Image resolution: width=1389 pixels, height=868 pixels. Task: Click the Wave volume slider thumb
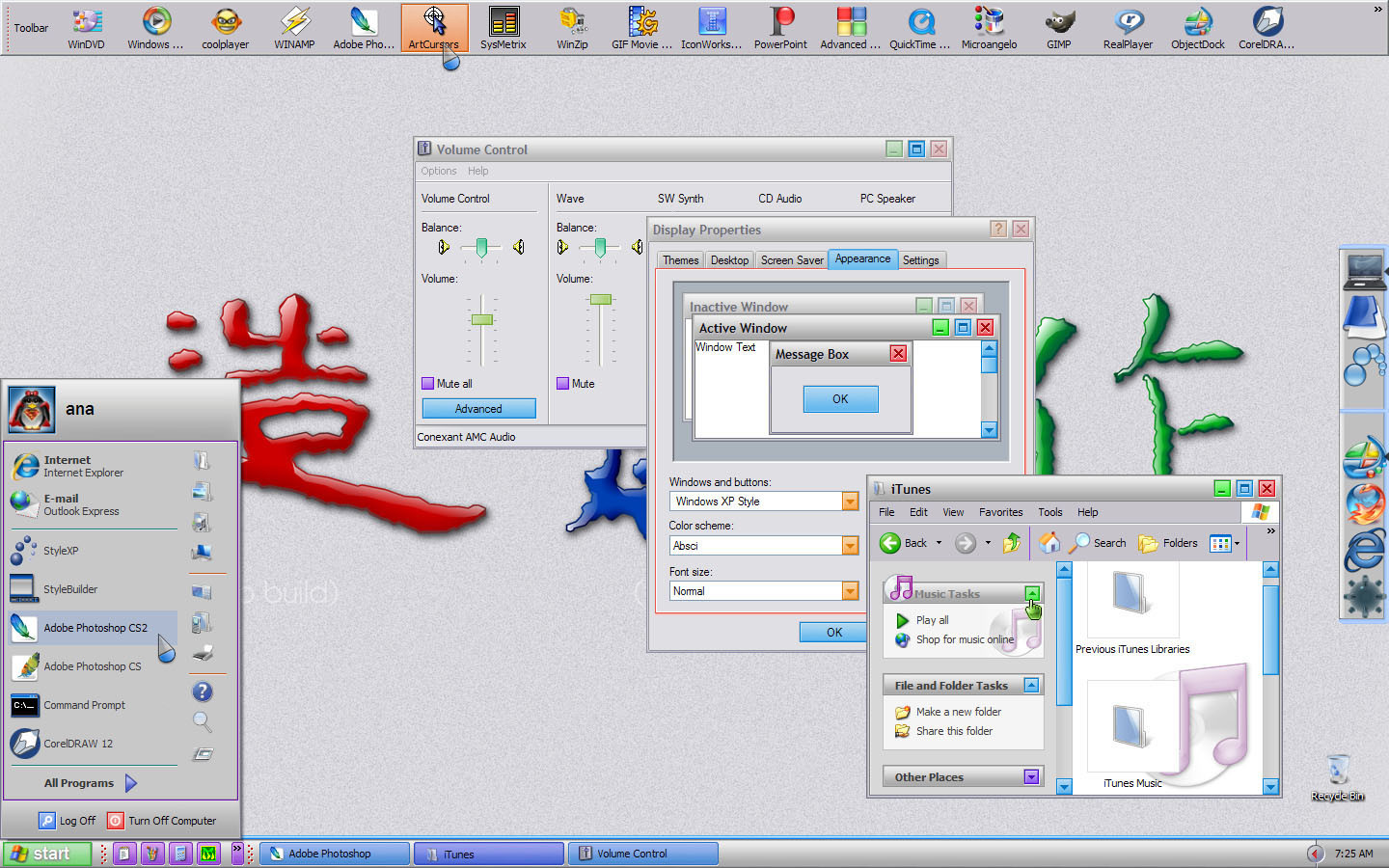pyautogui.click(x=601, y=299)
